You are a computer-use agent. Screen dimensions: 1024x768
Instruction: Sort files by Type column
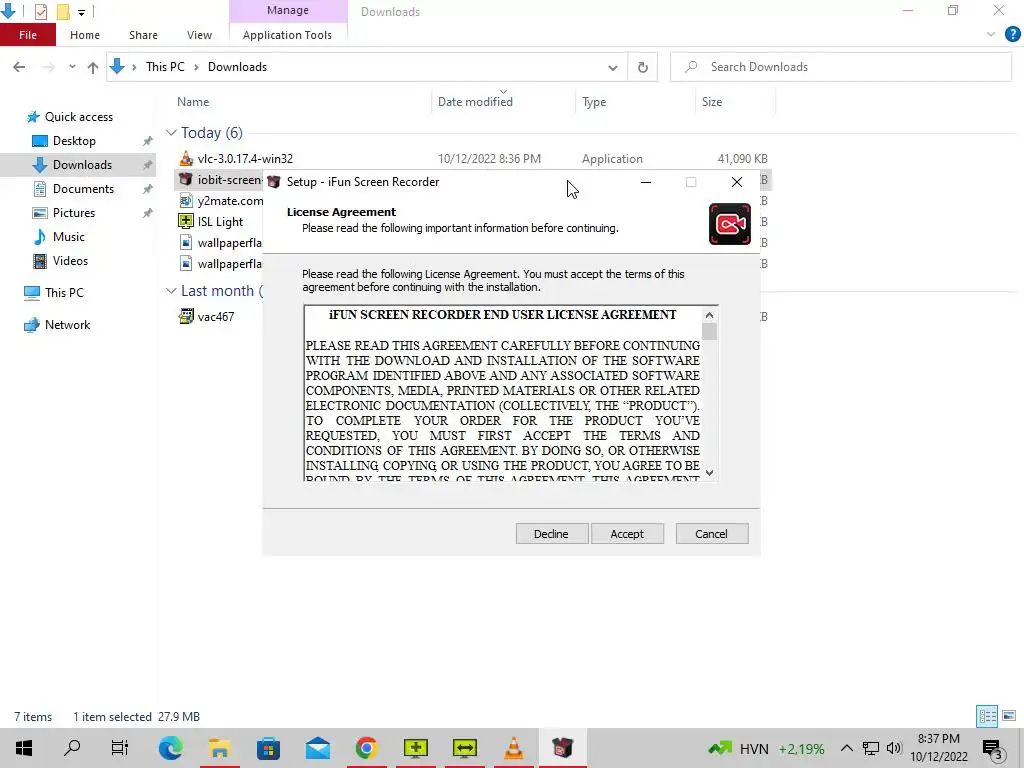pos(594,102)
